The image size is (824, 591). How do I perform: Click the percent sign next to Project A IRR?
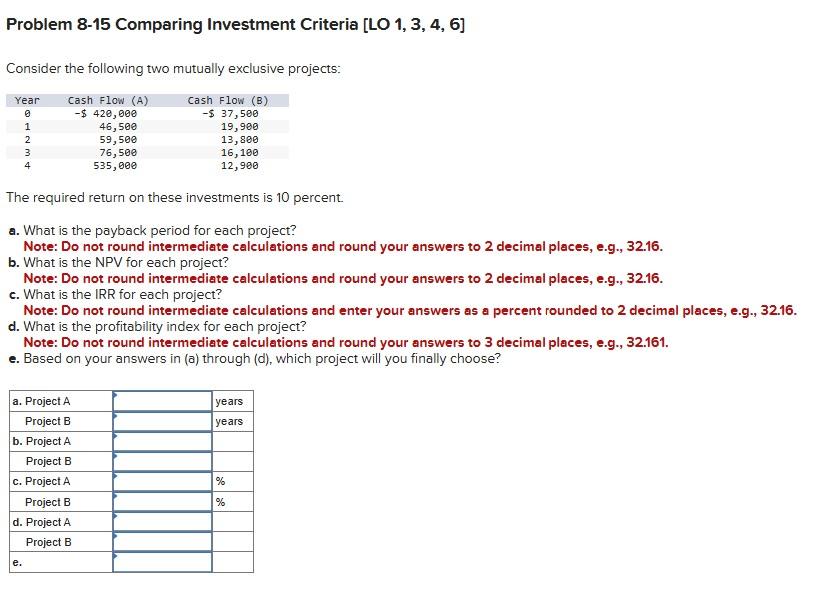click(222, 480)
